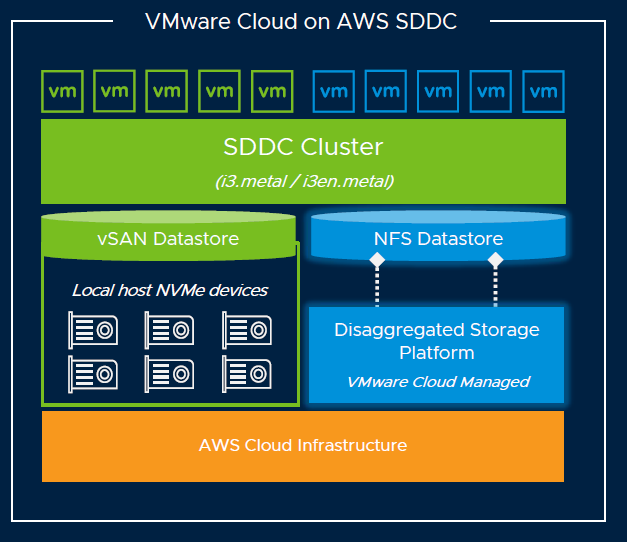Select the top-right NVMe device icon

pyautogui.click(x=247, y=330)
